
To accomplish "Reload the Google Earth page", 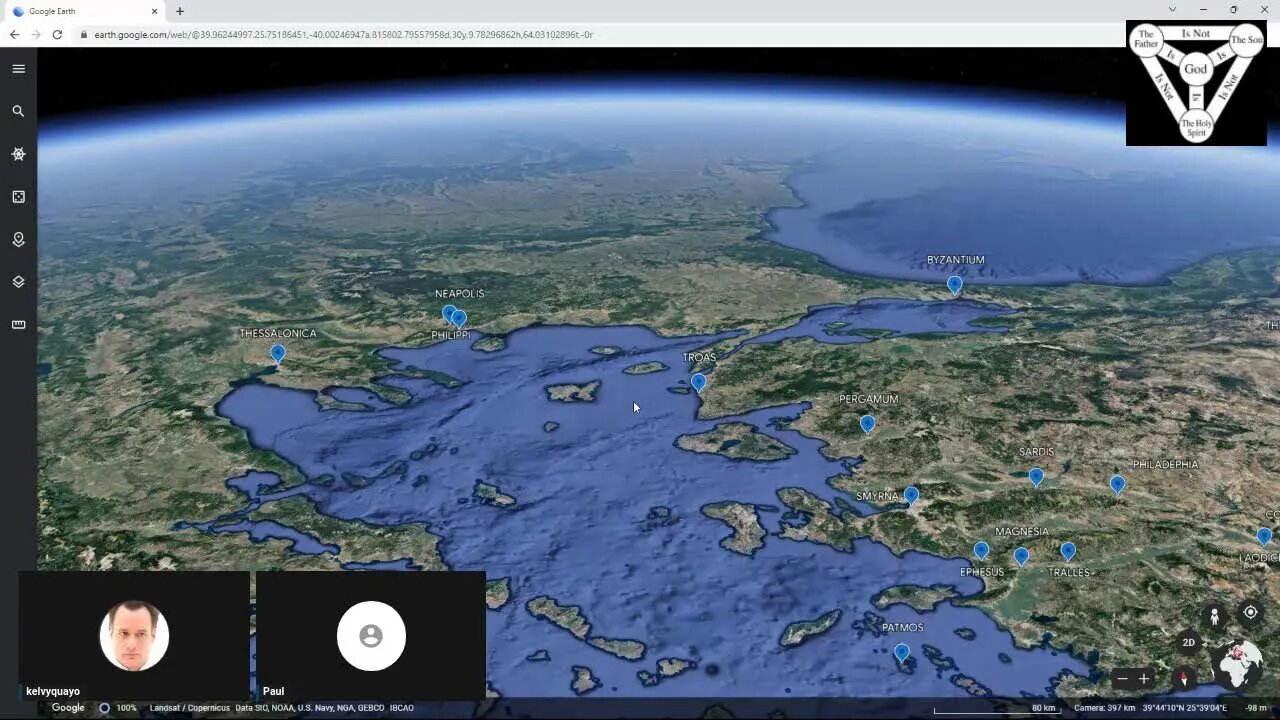I will click(57, 34).
